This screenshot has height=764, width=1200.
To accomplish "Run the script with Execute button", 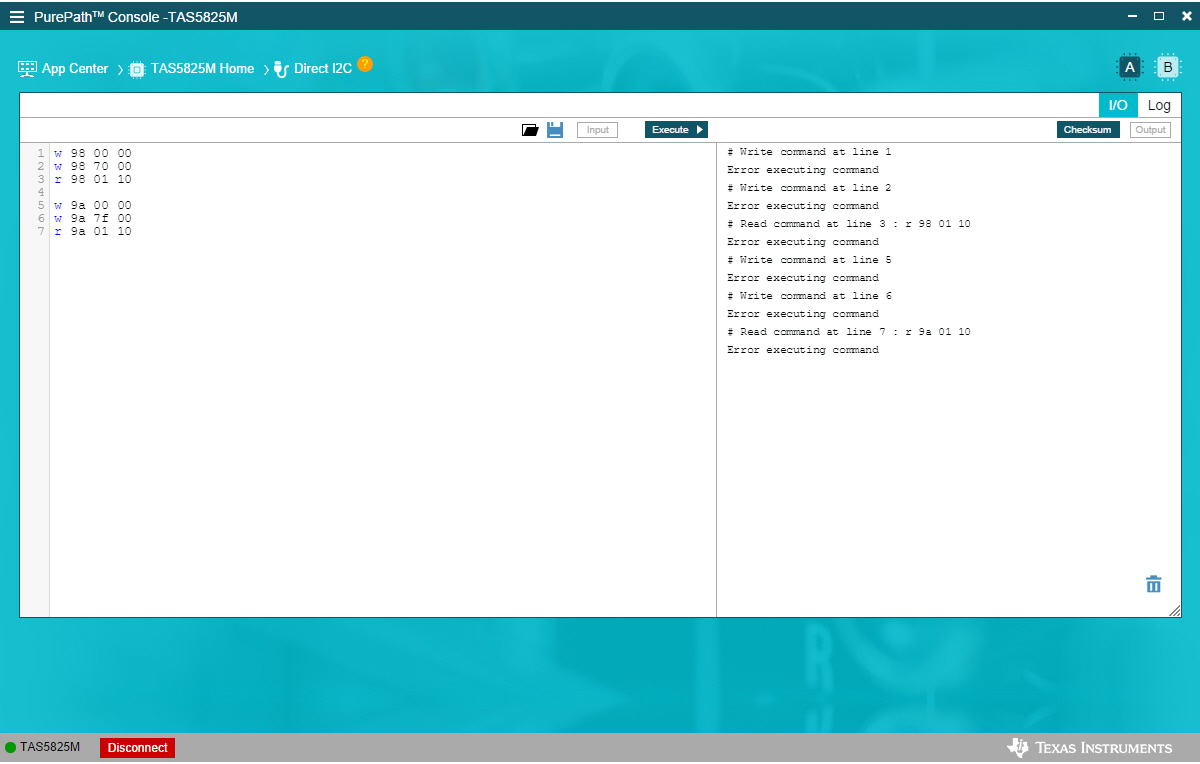I will click(676, 130).
